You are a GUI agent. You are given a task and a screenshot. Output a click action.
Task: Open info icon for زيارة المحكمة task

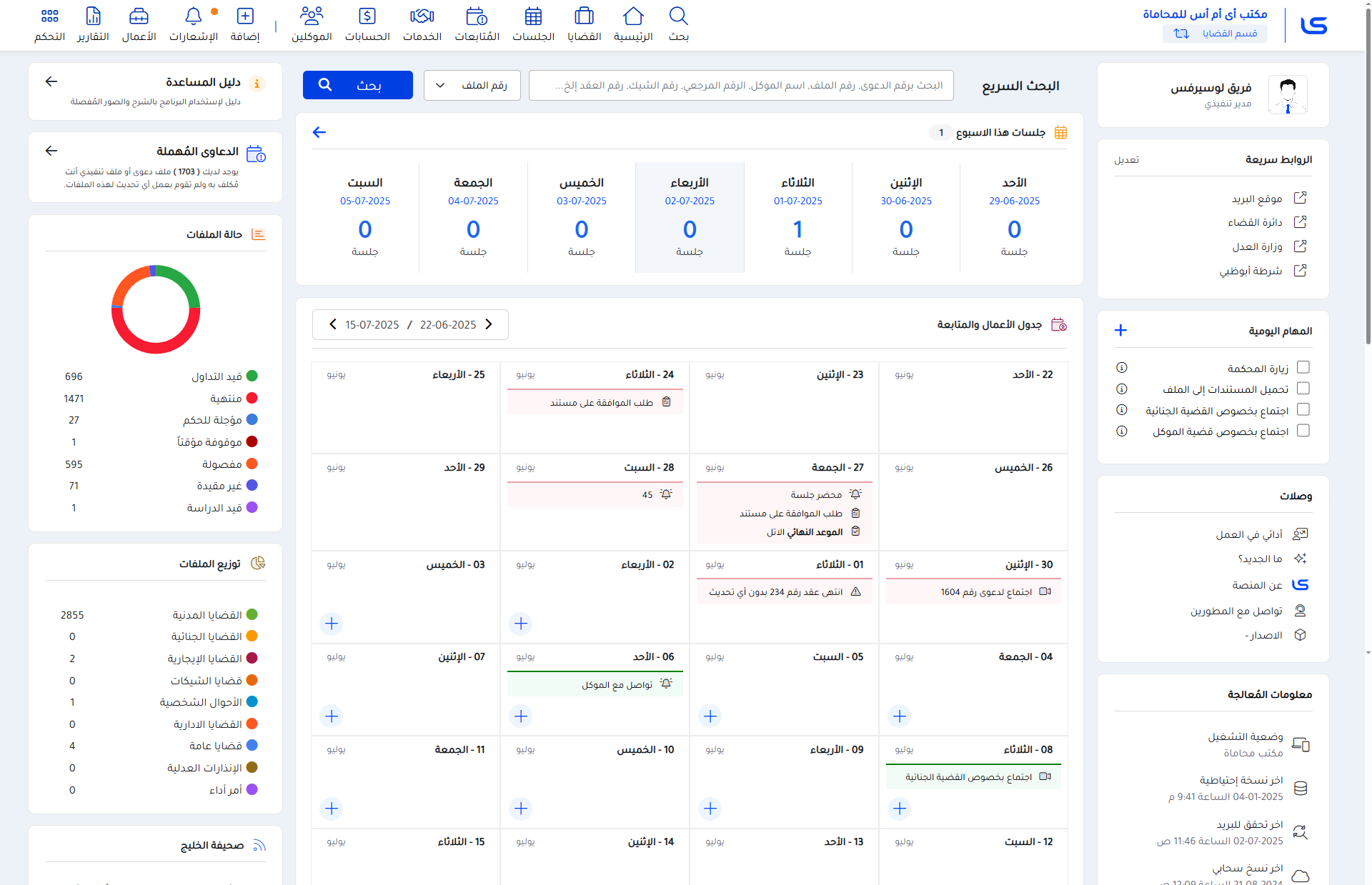tap(1121, 367)
